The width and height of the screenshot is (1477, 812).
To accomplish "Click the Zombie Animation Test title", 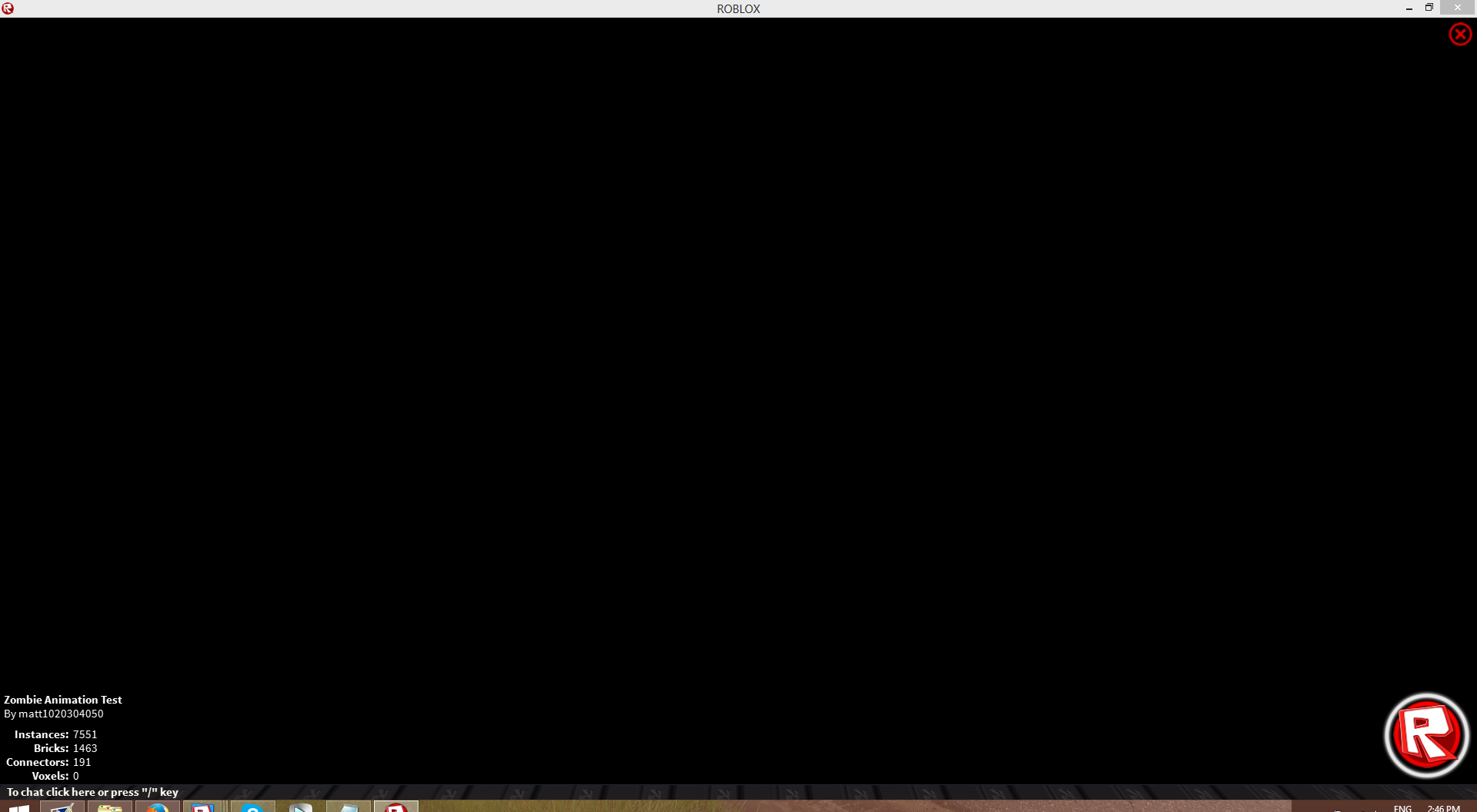I will click(63, 700).
